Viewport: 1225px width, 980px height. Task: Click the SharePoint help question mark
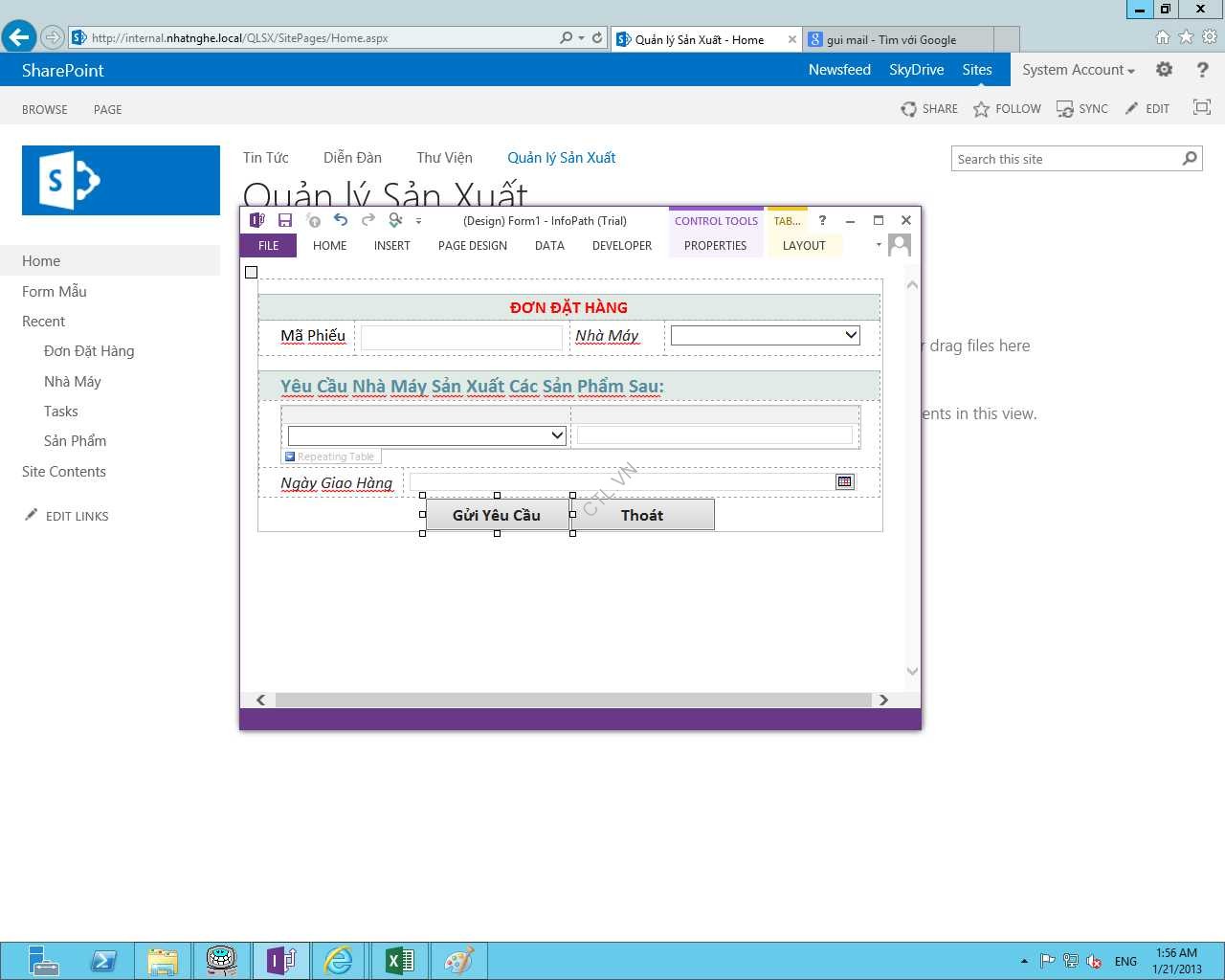(x=1202, y=70)
